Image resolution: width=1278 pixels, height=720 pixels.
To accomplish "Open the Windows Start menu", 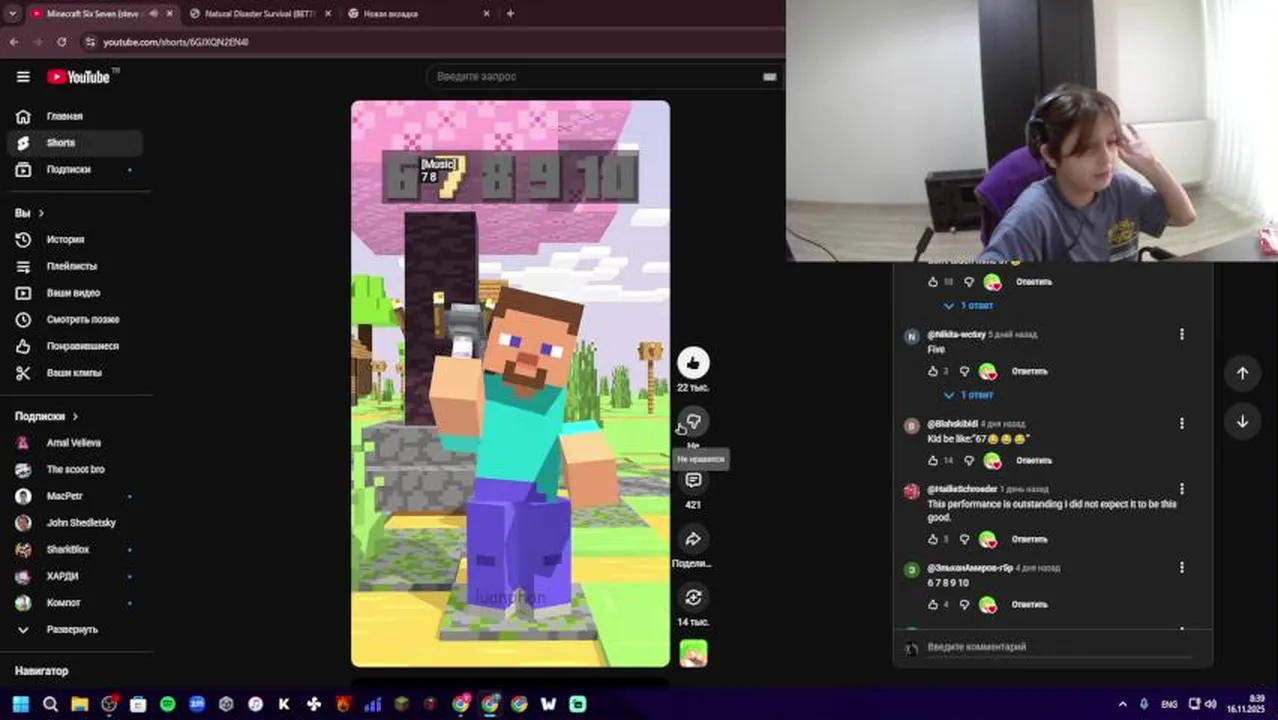I will (x=21, y=704).
